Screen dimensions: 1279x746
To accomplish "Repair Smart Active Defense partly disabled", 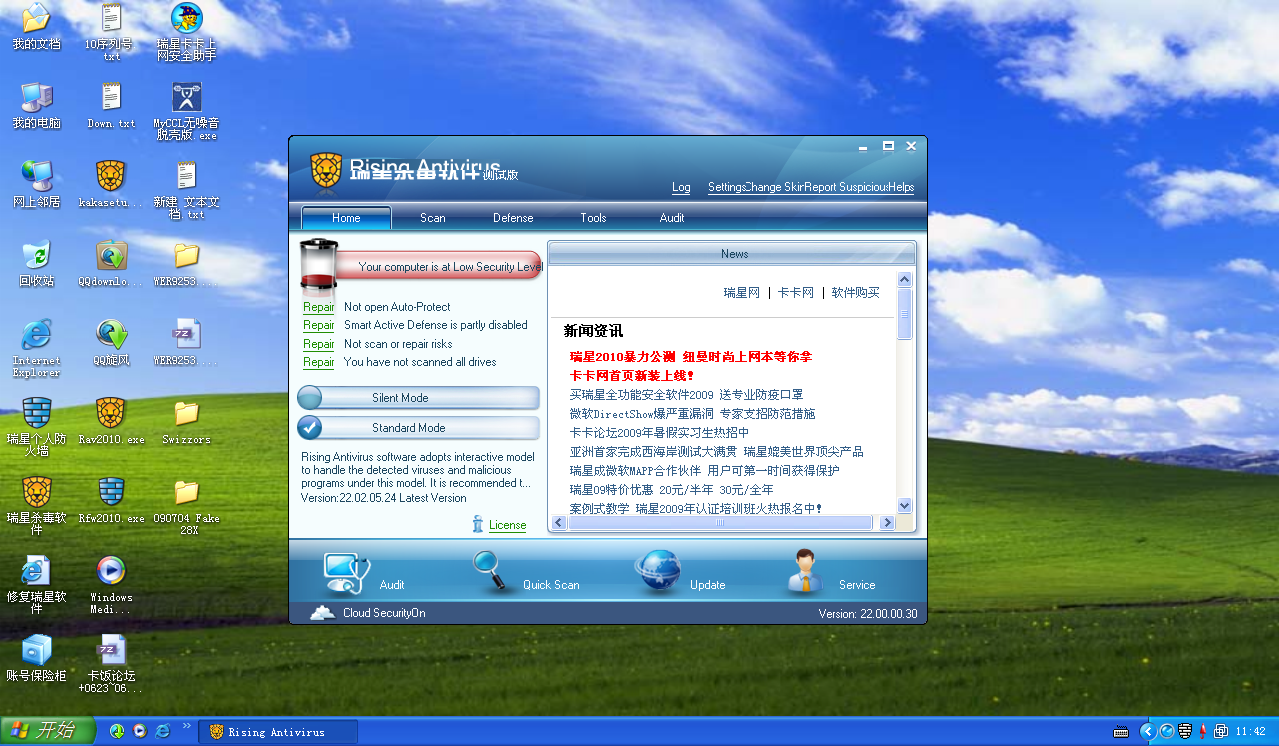I will coord(319,325).
